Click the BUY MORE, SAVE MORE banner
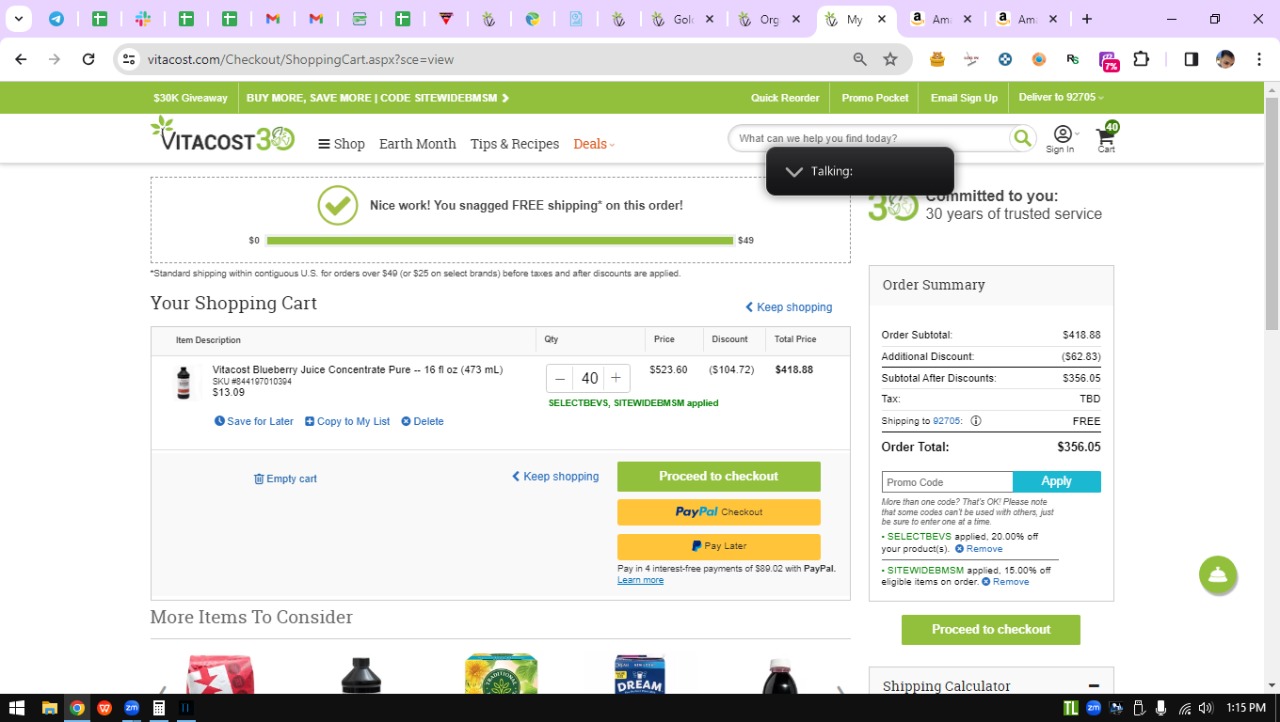Image resolution: width=1280 pixels, height=722 pixels. pos(378,98)
